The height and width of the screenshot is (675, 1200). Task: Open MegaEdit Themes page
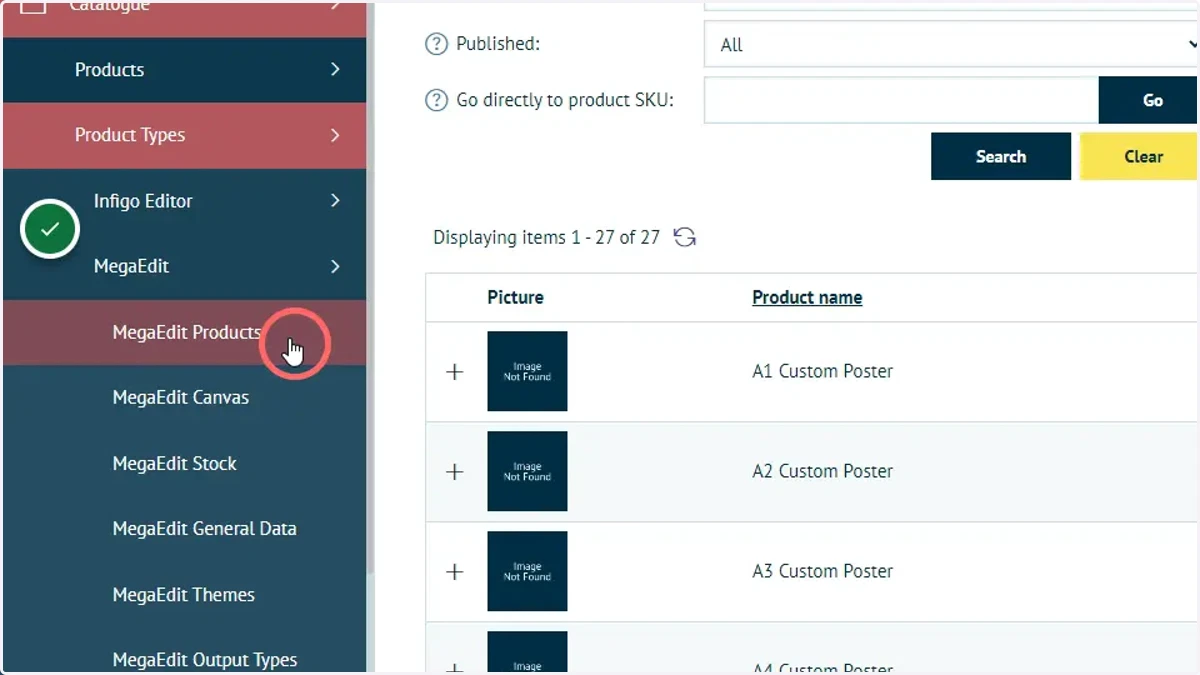(184, 594)
